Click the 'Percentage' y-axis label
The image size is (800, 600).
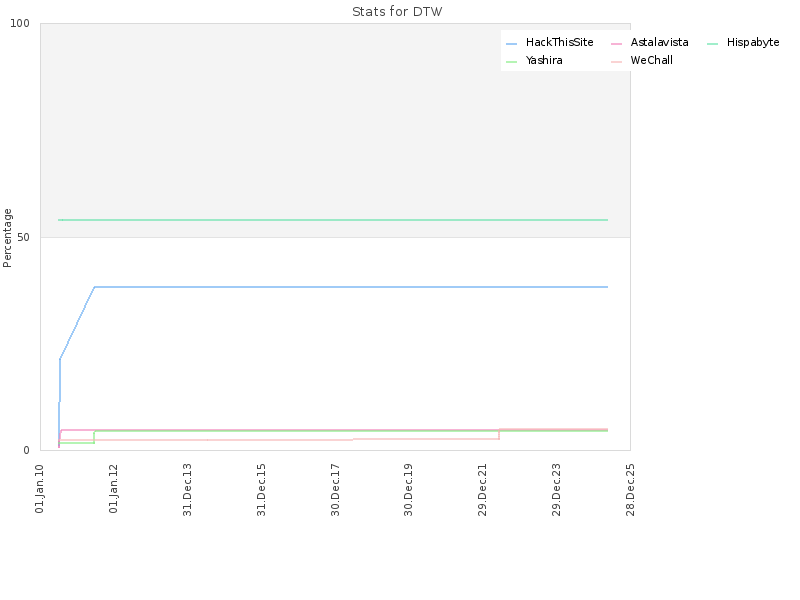pos(7,238)
